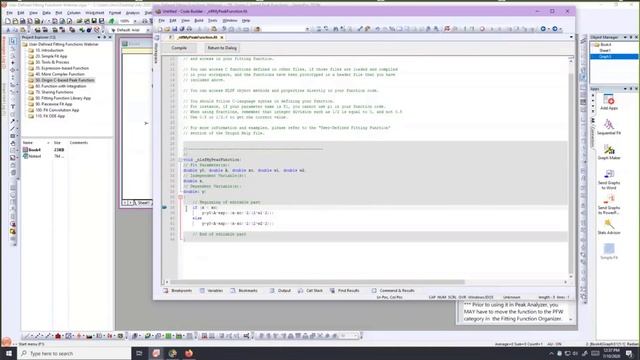Click the code editor vertical scrollbar
Viewport: 640px width, 360px height.
(x=571, y=167)
